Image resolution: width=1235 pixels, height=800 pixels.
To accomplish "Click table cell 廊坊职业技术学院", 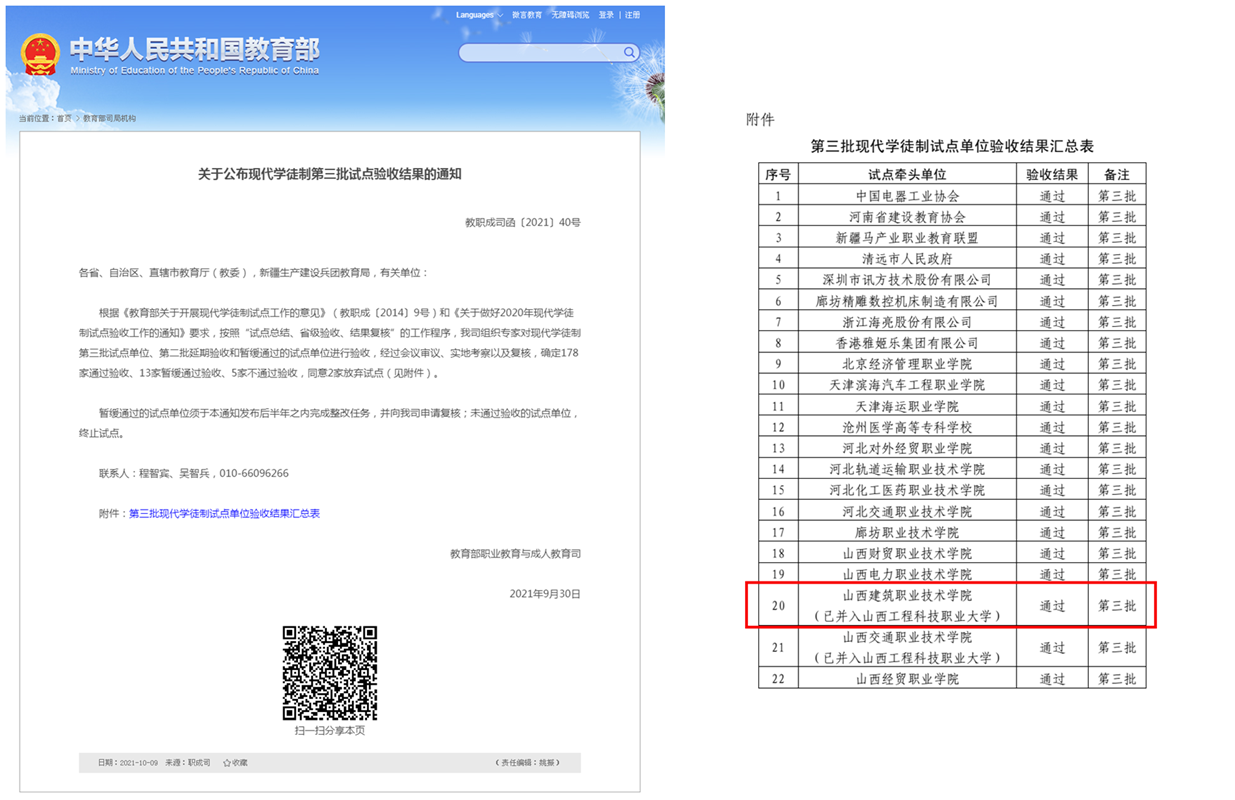I will (907, 532).
